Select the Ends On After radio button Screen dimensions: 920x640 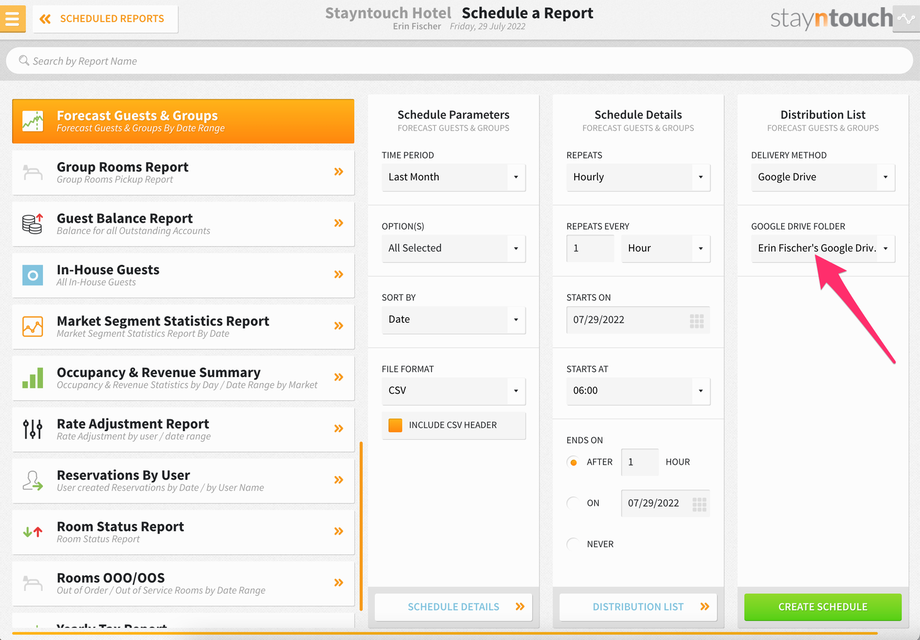573,462
